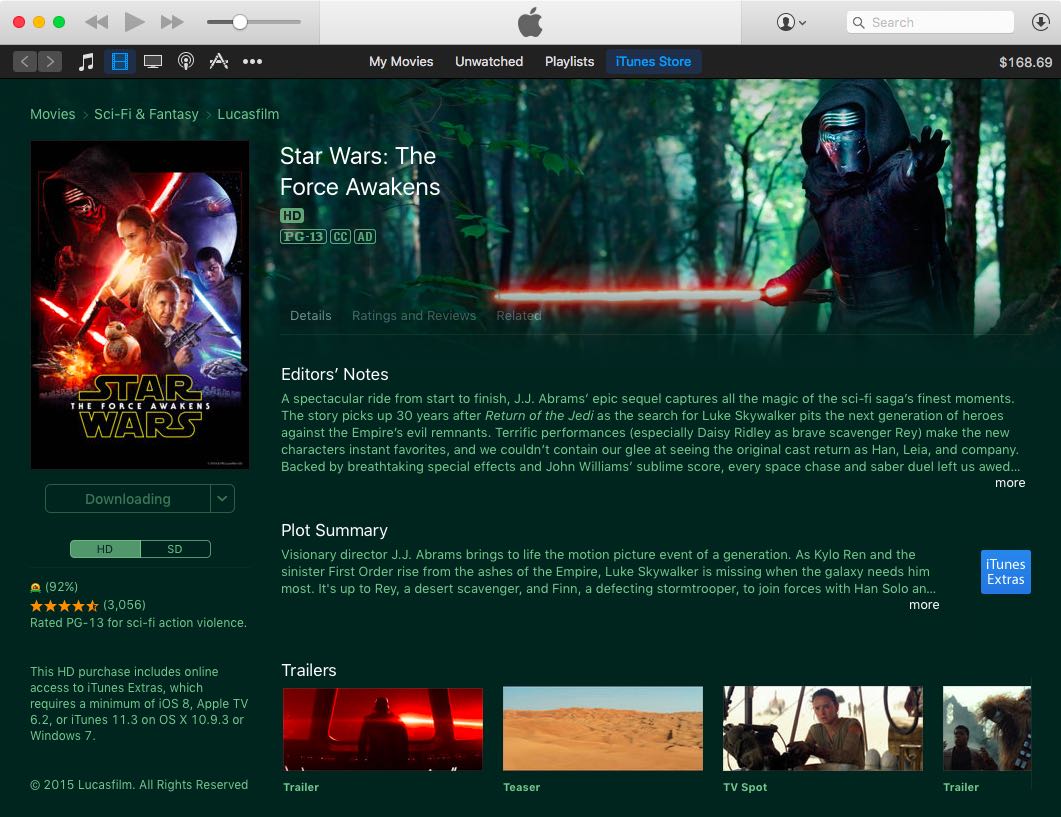Show more media types ellipsis
1061x817 pixels.
tap(252, 62)
